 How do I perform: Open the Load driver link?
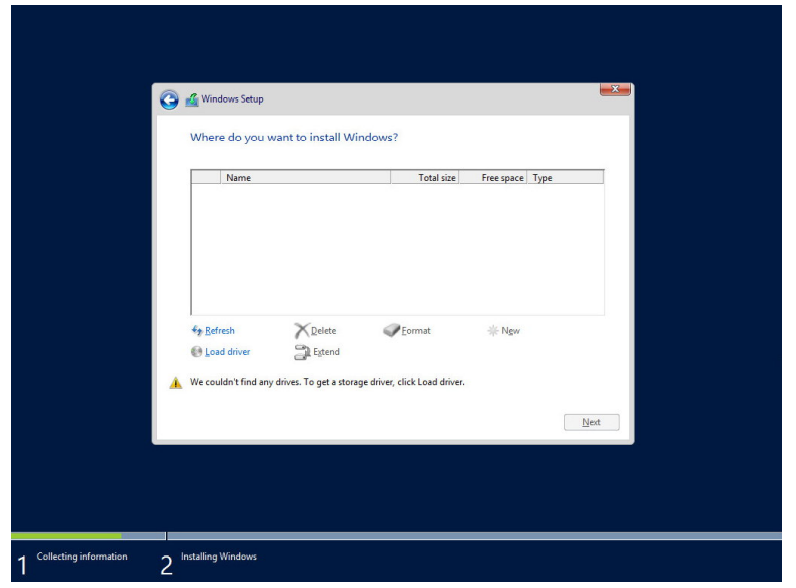click(227, 352)
